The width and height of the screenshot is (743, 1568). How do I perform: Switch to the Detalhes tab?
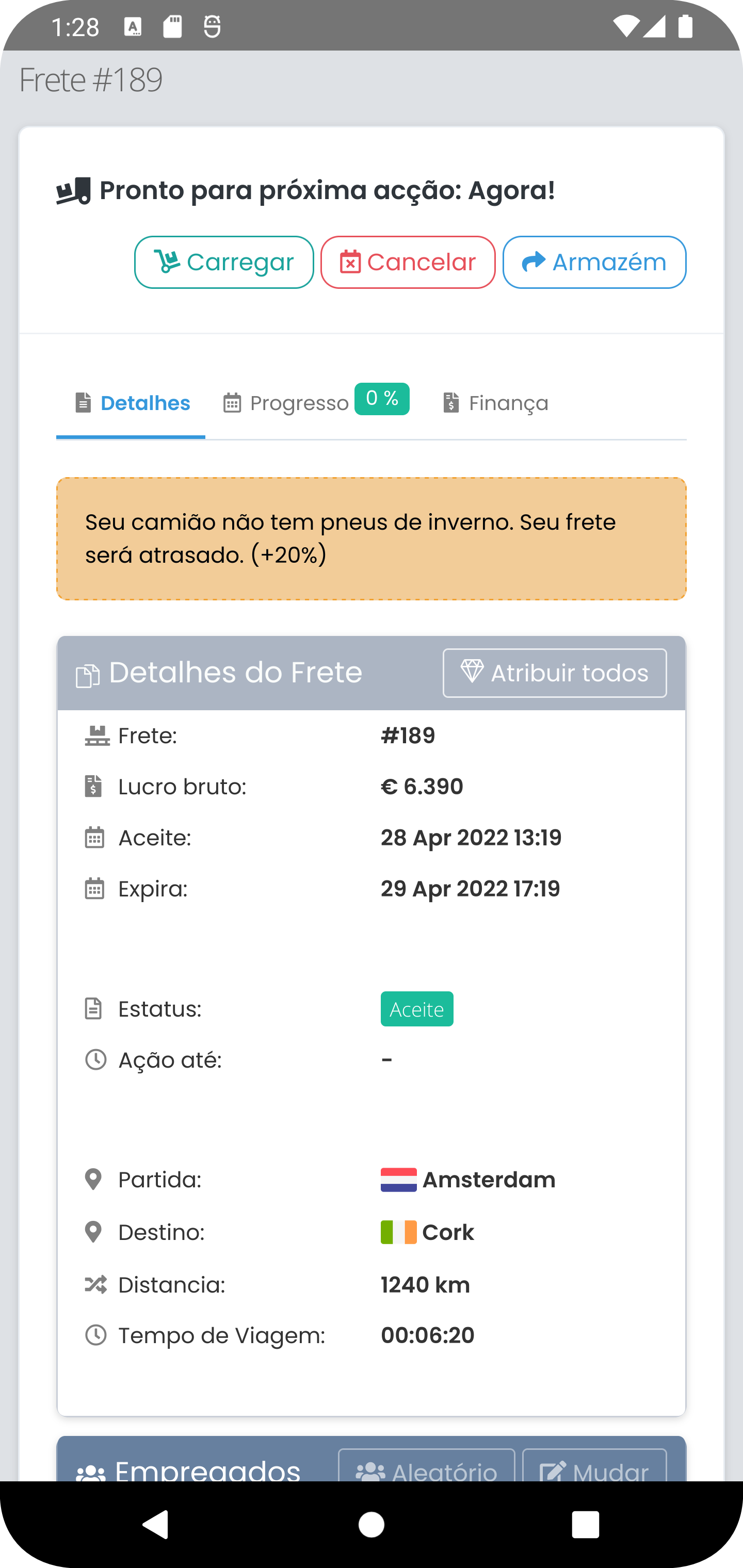point(132,403)
